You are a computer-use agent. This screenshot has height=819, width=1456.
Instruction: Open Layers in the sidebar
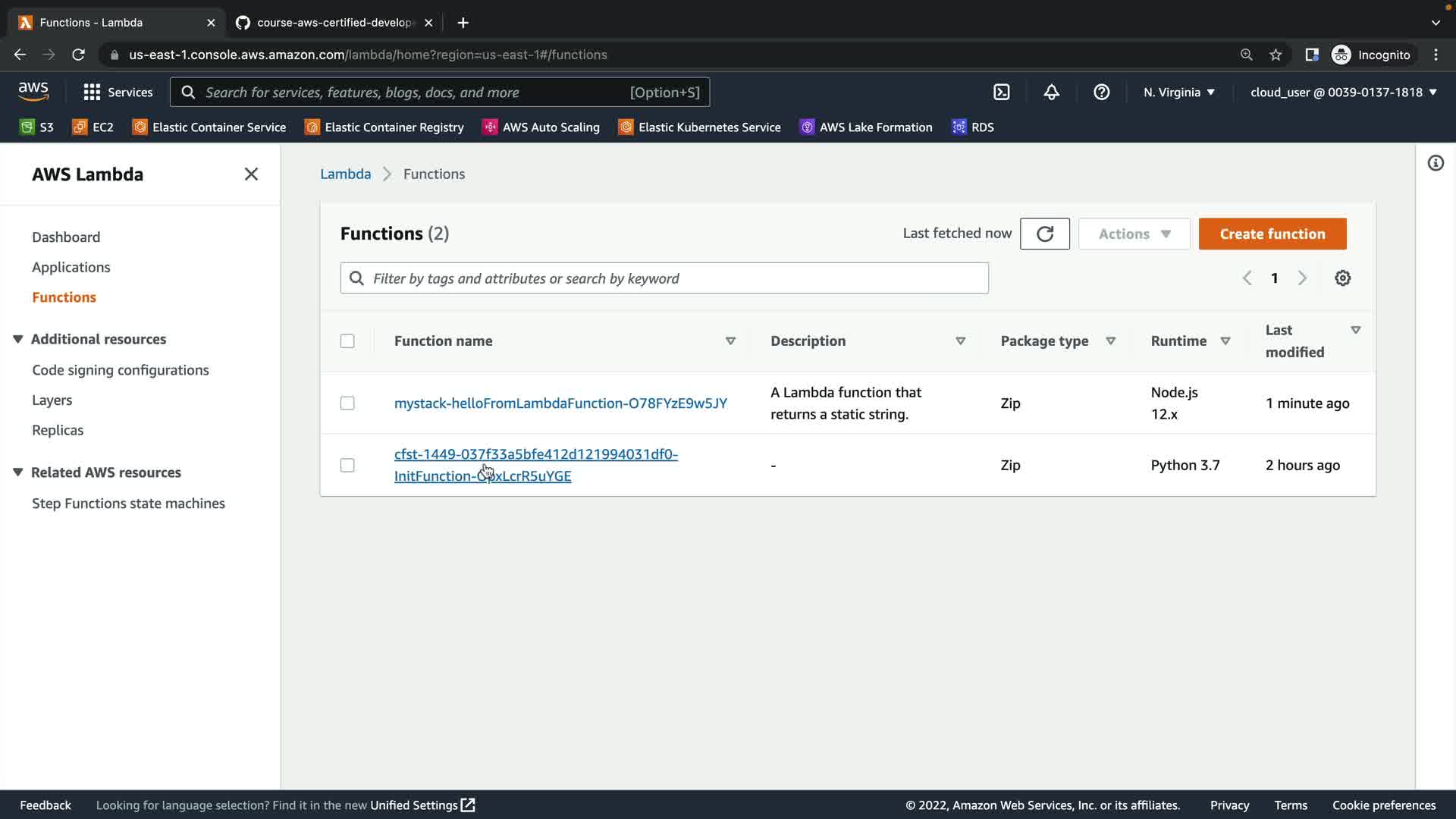(x=52, y=400)
